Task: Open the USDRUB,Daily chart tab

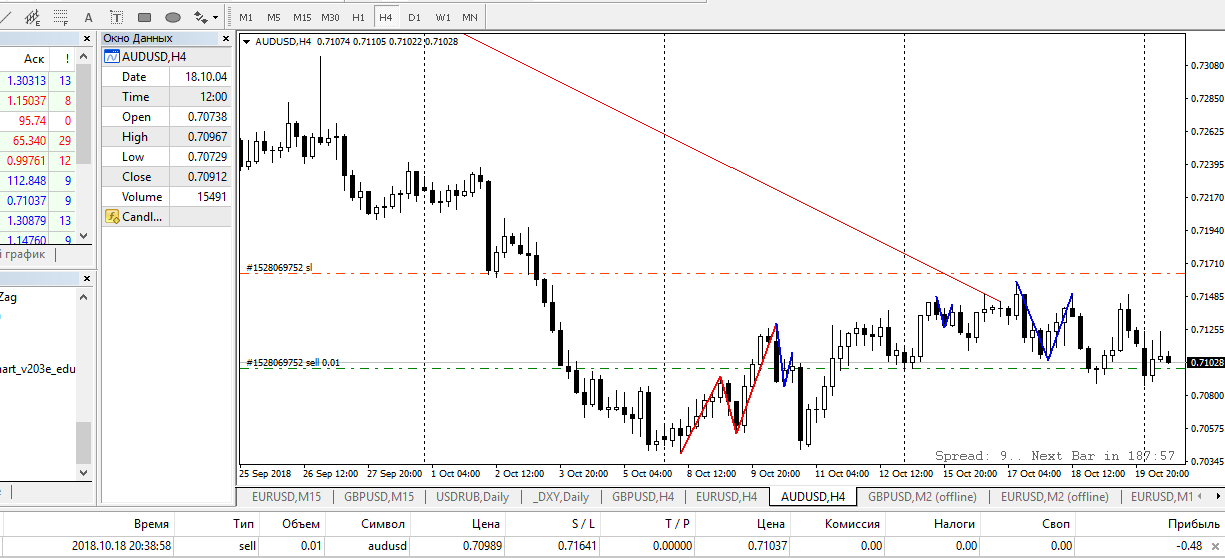Action: pos(474,496)
